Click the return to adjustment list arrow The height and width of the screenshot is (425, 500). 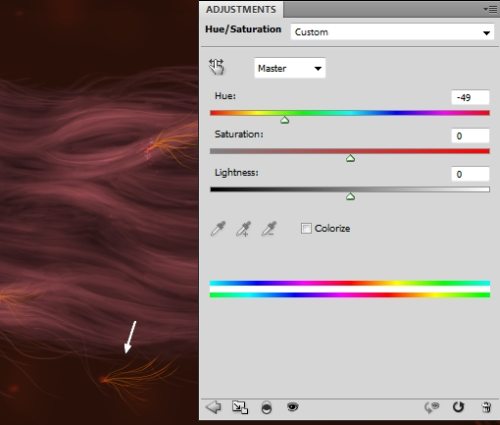click(214, 407)
